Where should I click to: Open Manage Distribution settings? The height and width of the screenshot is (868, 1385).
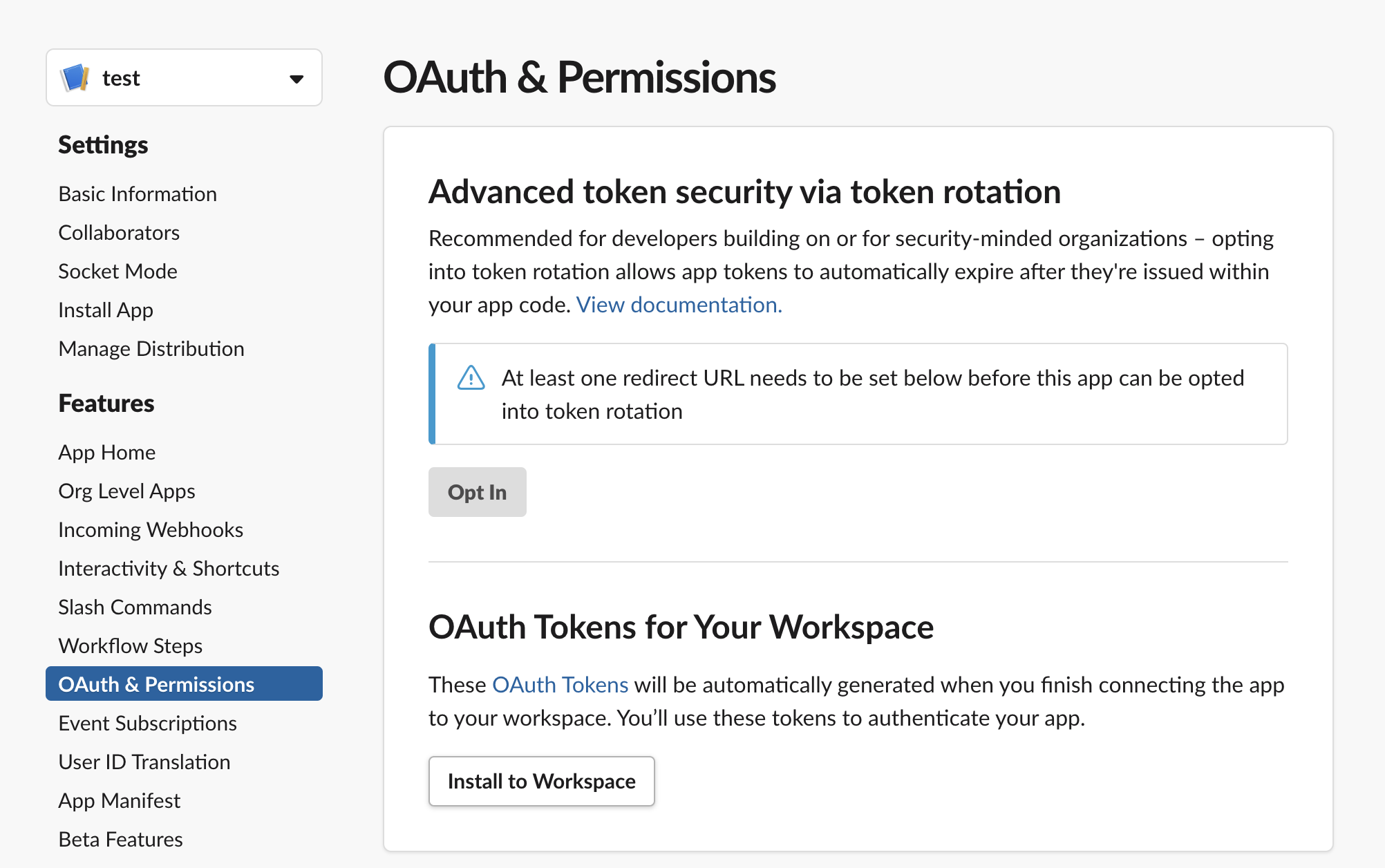coord(151,348)
